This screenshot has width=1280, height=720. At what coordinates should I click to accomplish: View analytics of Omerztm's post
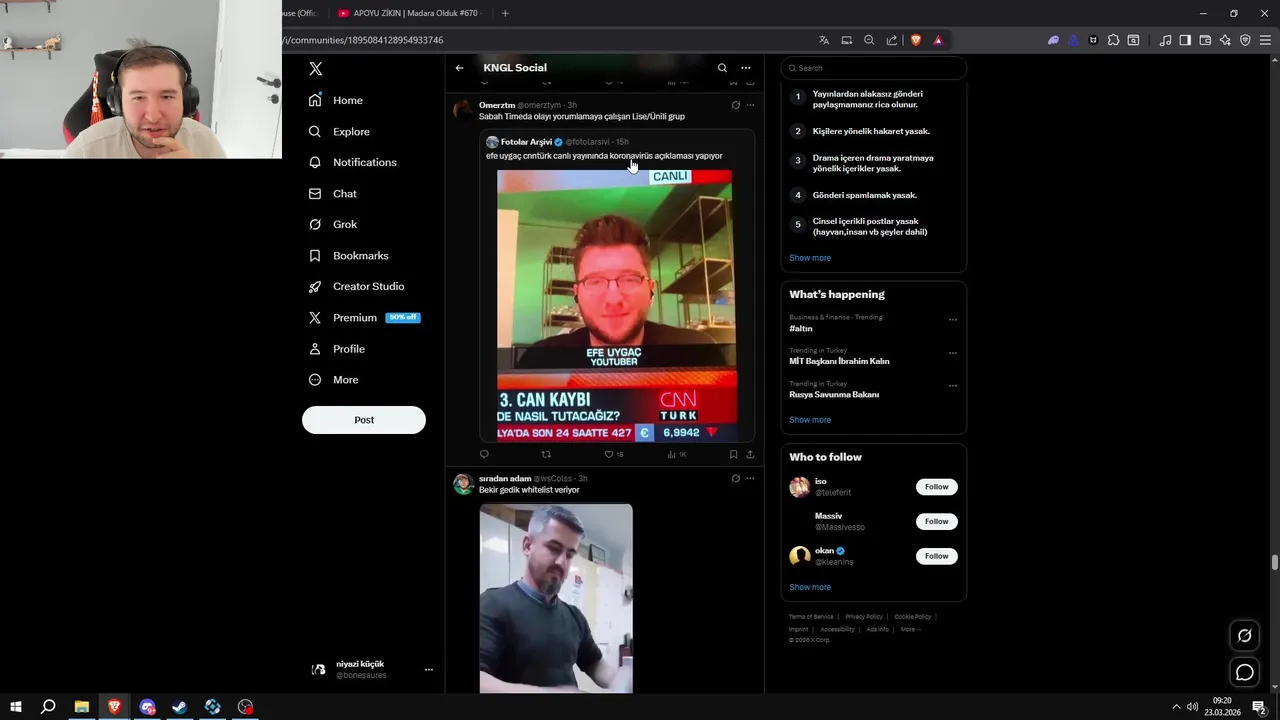(676, 454)
